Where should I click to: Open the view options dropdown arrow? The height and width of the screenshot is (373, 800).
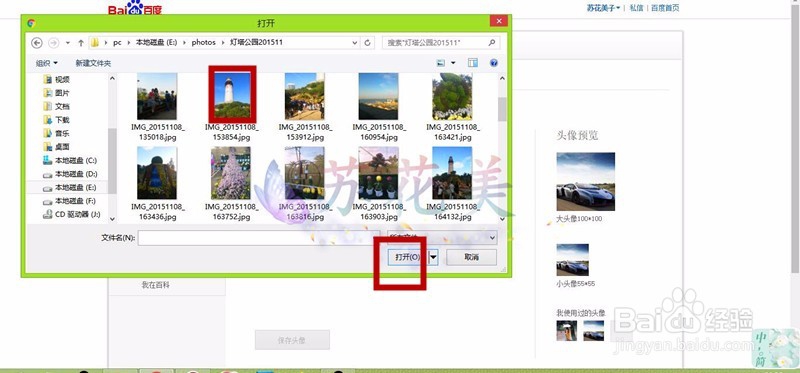pyautogui.click(x=453, y=63)
